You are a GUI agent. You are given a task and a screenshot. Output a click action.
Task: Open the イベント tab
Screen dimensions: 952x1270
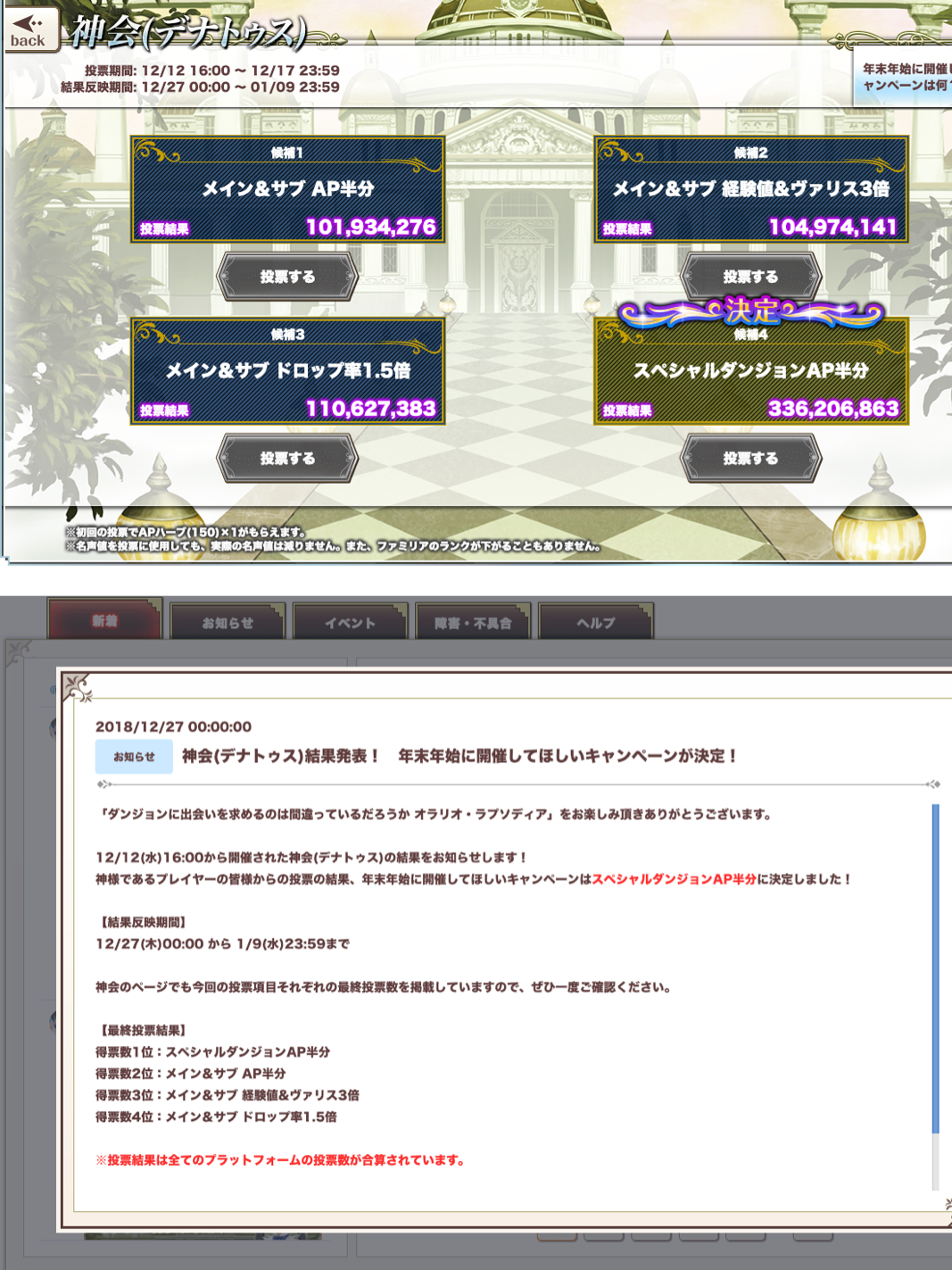coord(350,623)
